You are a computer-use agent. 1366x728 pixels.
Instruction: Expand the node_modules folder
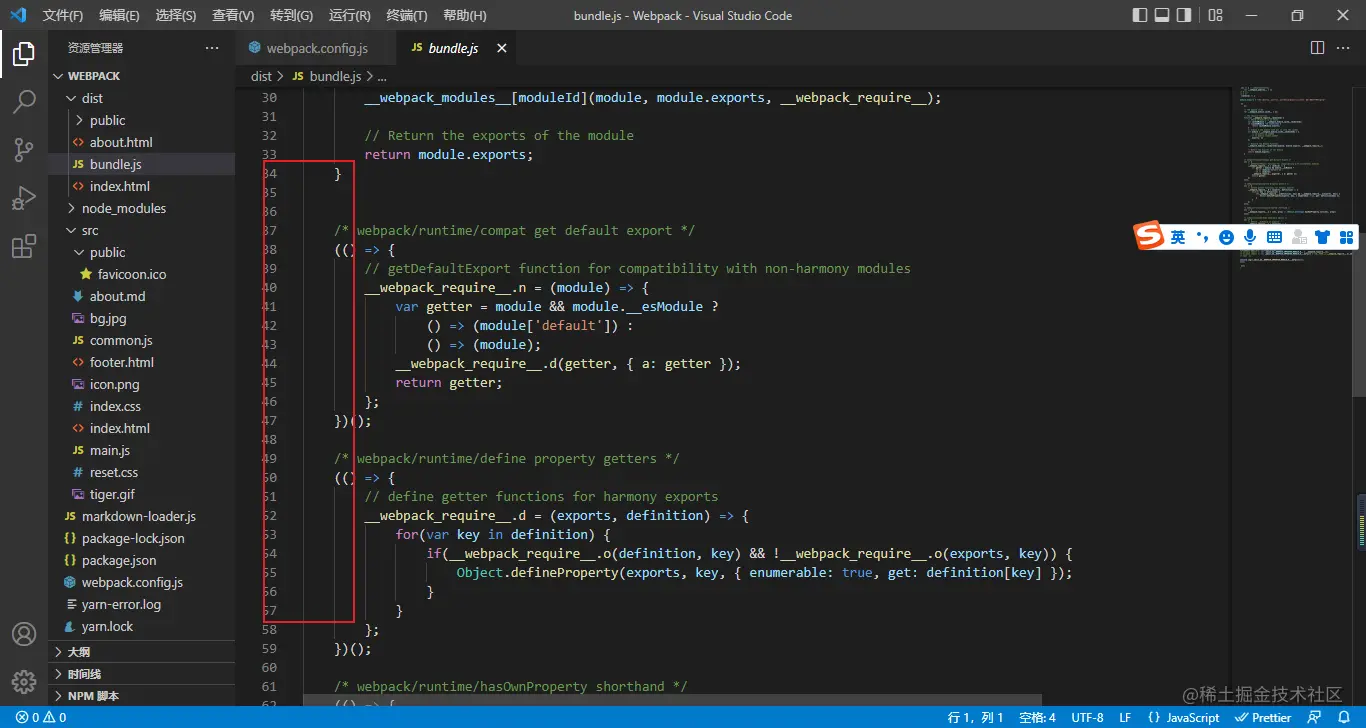[123, 208]
